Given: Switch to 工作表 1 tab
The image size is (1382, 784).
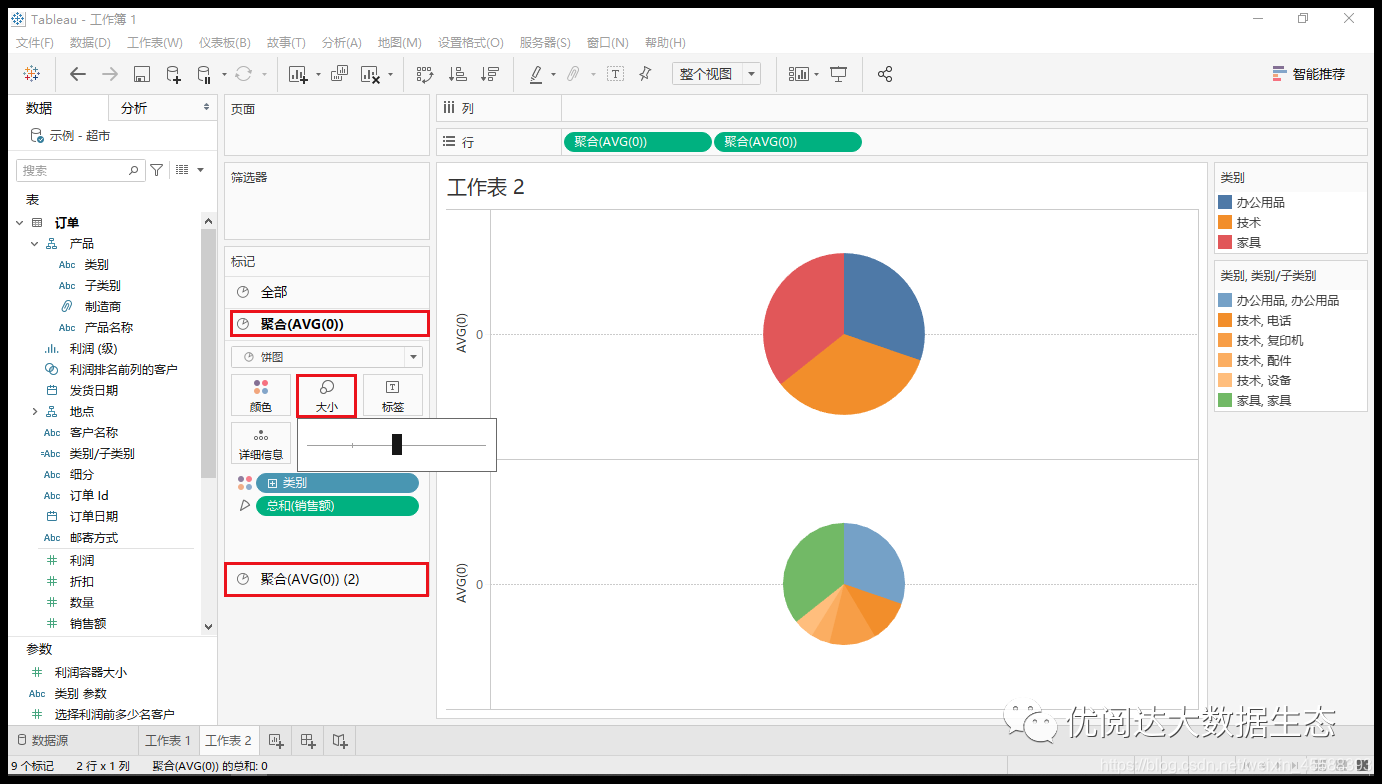Looking at the screenshot, I should [167, 740].
